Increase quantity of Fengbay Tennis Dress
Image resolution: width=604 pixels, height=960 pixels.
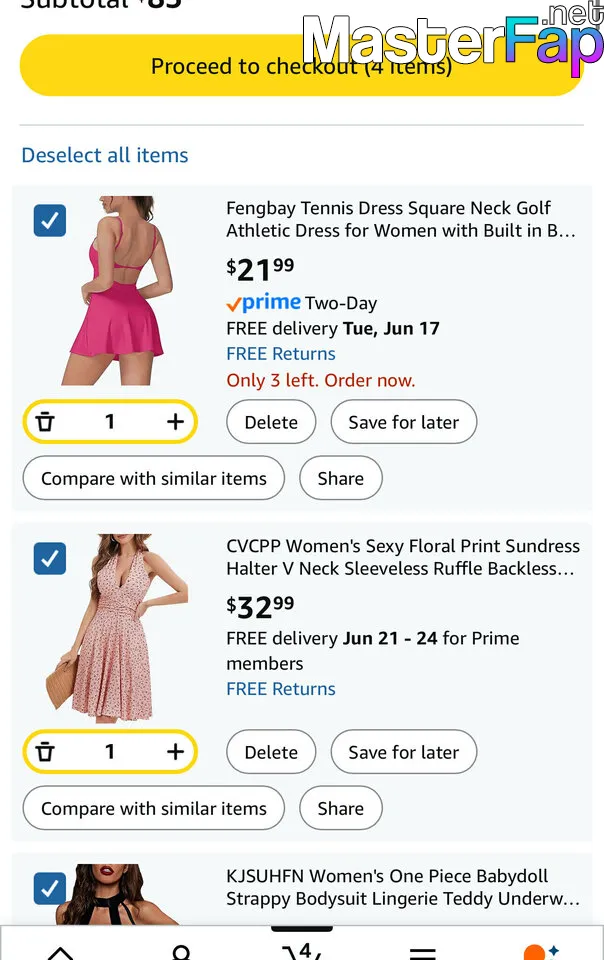[x=175, y=422]
